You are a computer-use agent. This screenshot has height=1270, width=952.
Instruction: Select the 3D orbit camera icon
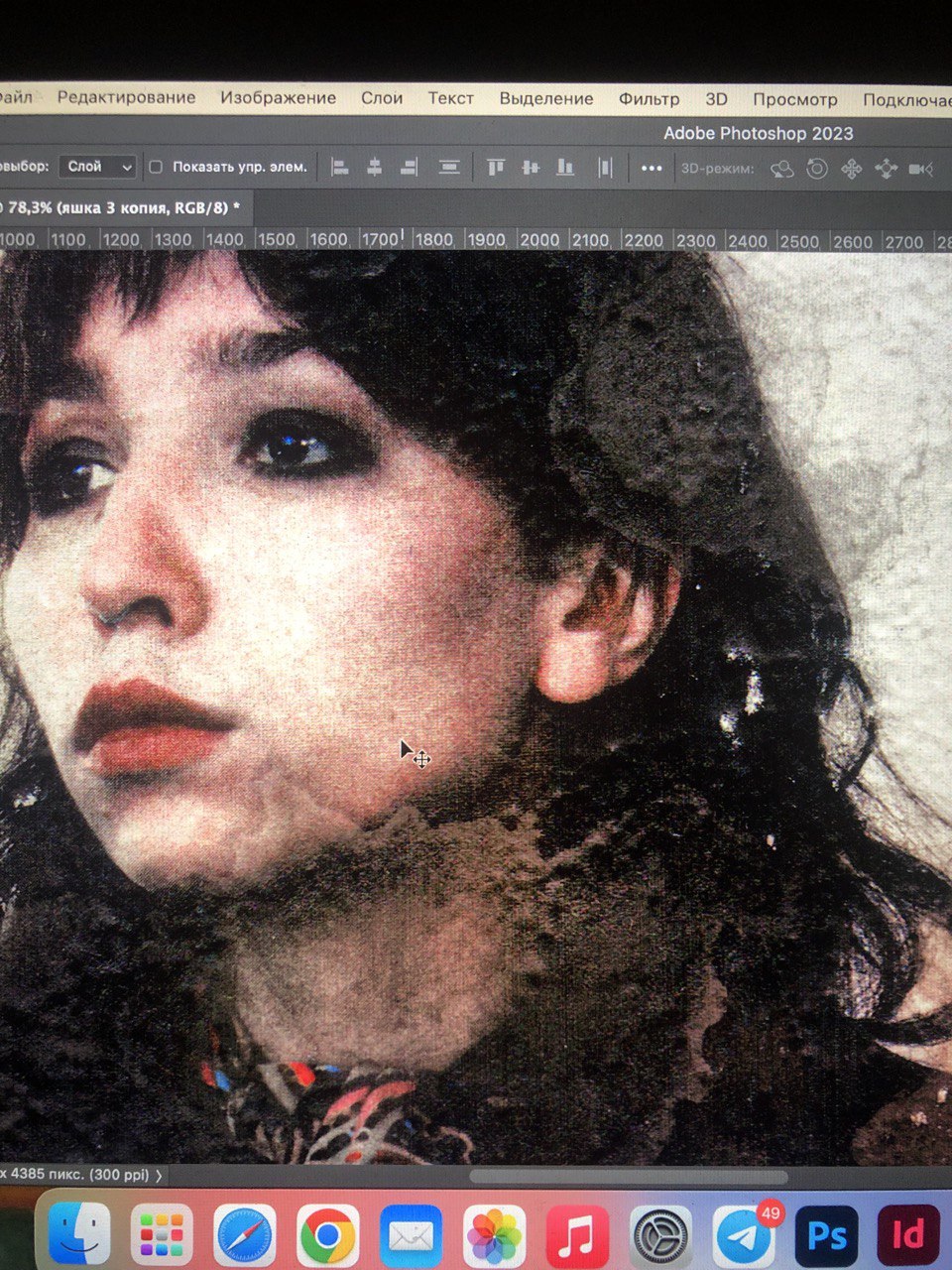782,169
